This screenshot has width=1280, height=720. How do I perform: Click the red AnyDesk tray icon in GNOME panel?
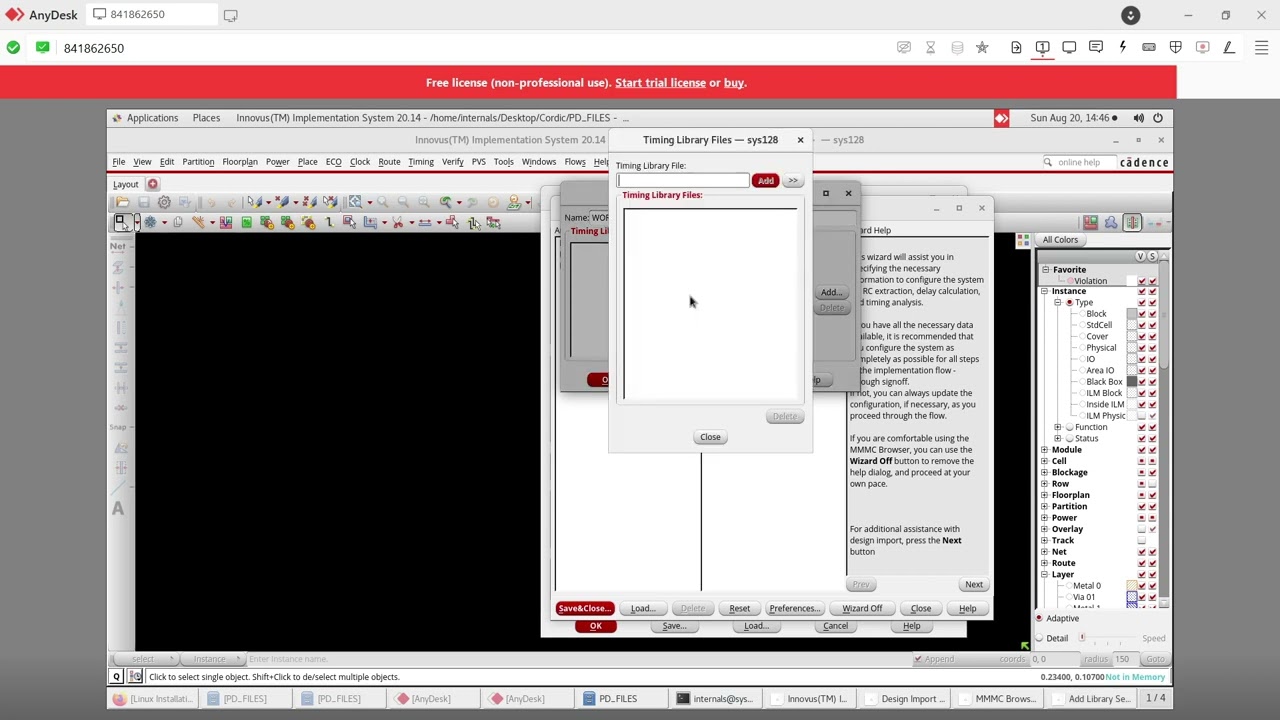coord(1001,118)
